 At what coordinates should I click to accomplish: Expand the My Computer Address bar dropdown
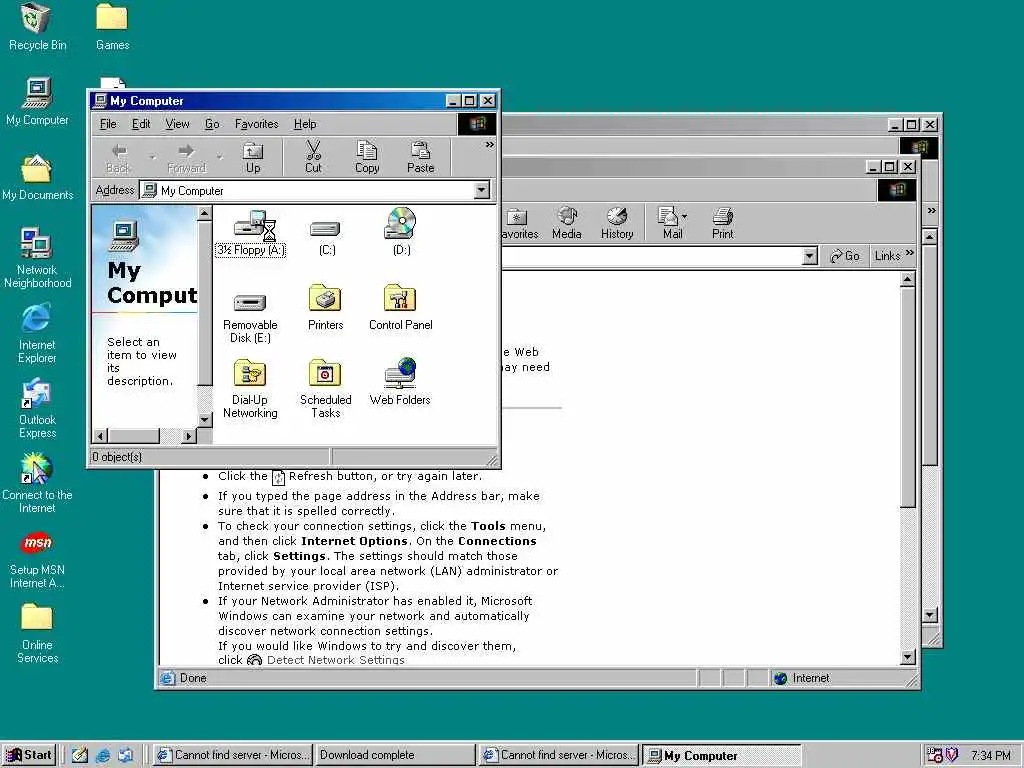coord(481,190)
